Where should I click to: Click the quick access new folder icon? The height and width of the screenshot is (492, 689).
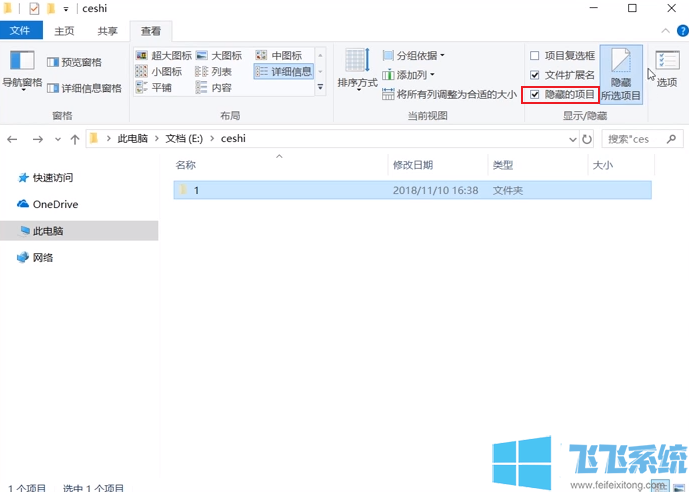point(51,8)
